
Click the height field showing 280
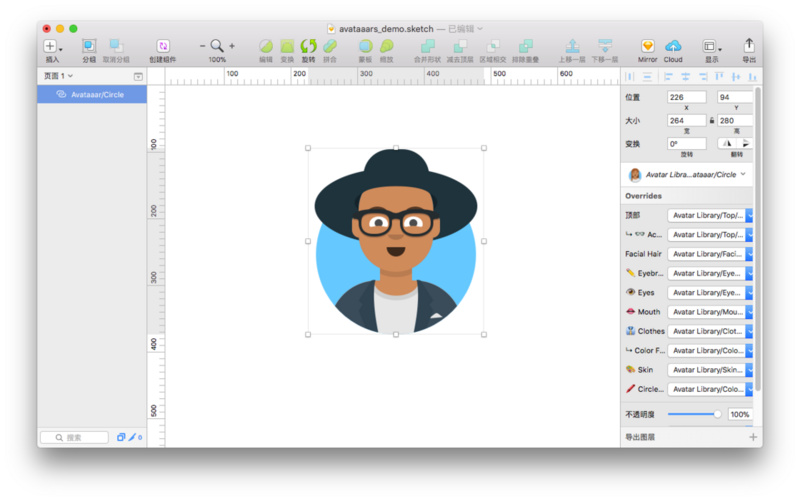(735, 120)
